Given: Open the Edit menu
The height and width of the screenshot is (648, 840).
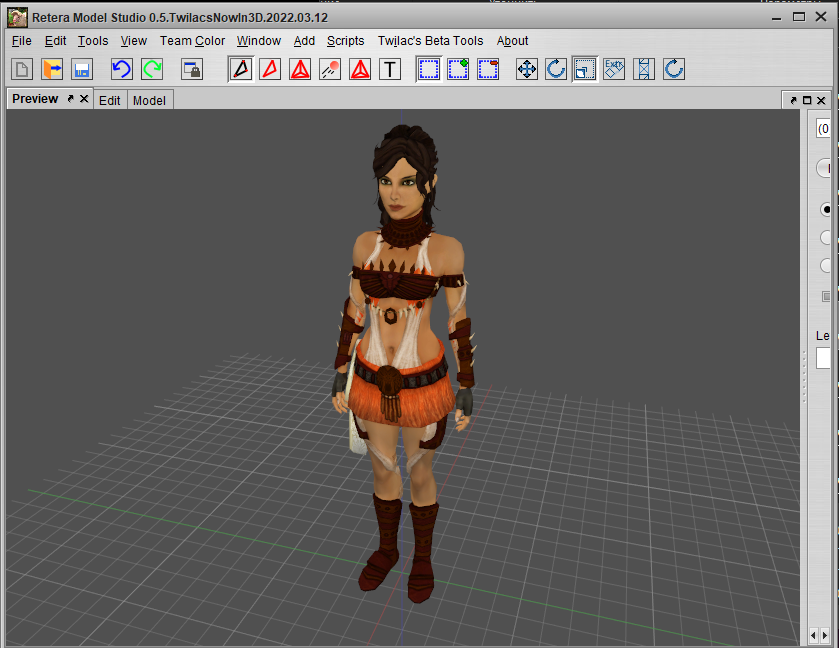Looking at the screenshot, I should 55,41.
